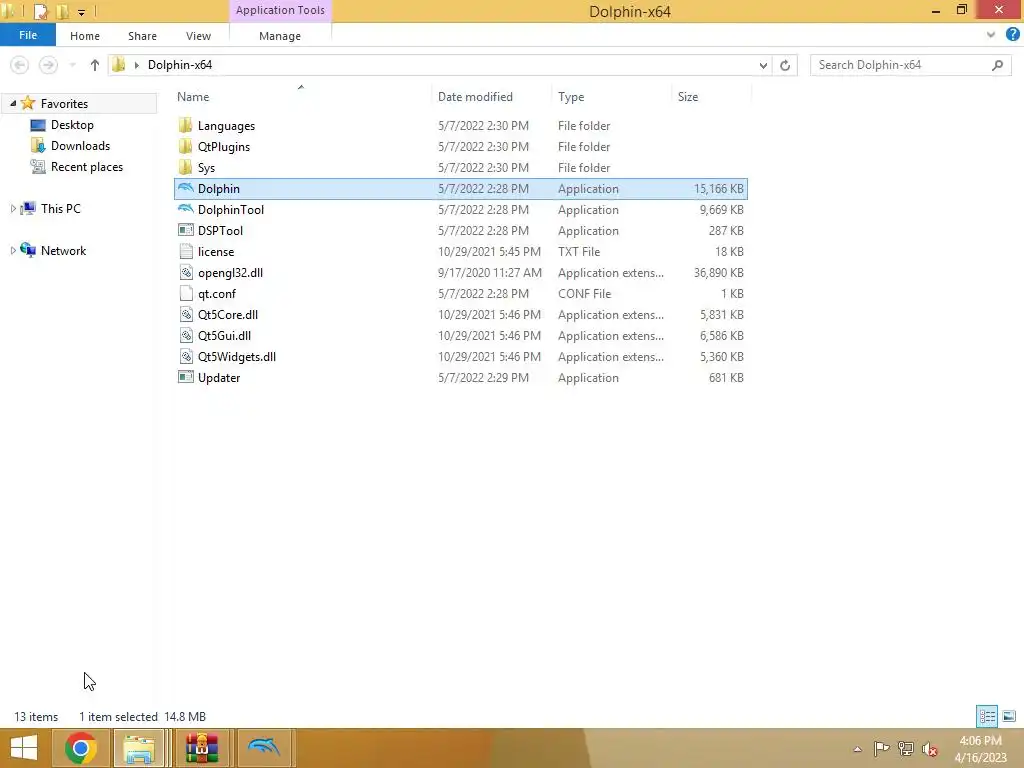Viewport: 1024px width, 768px height.
Task: Click the Application Tools contextual tab
Action: [x=280, y=10]
